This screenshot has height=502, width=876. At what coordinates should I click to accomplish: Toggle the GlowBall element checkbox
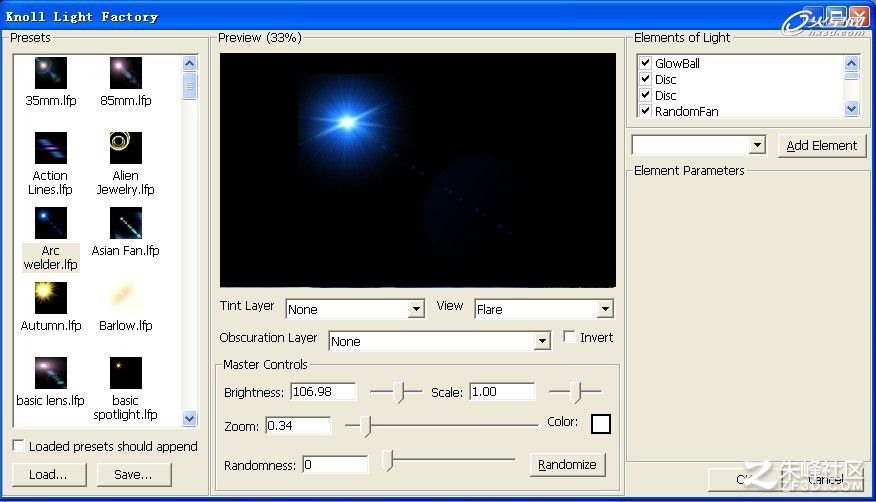(x=645, y=63)
